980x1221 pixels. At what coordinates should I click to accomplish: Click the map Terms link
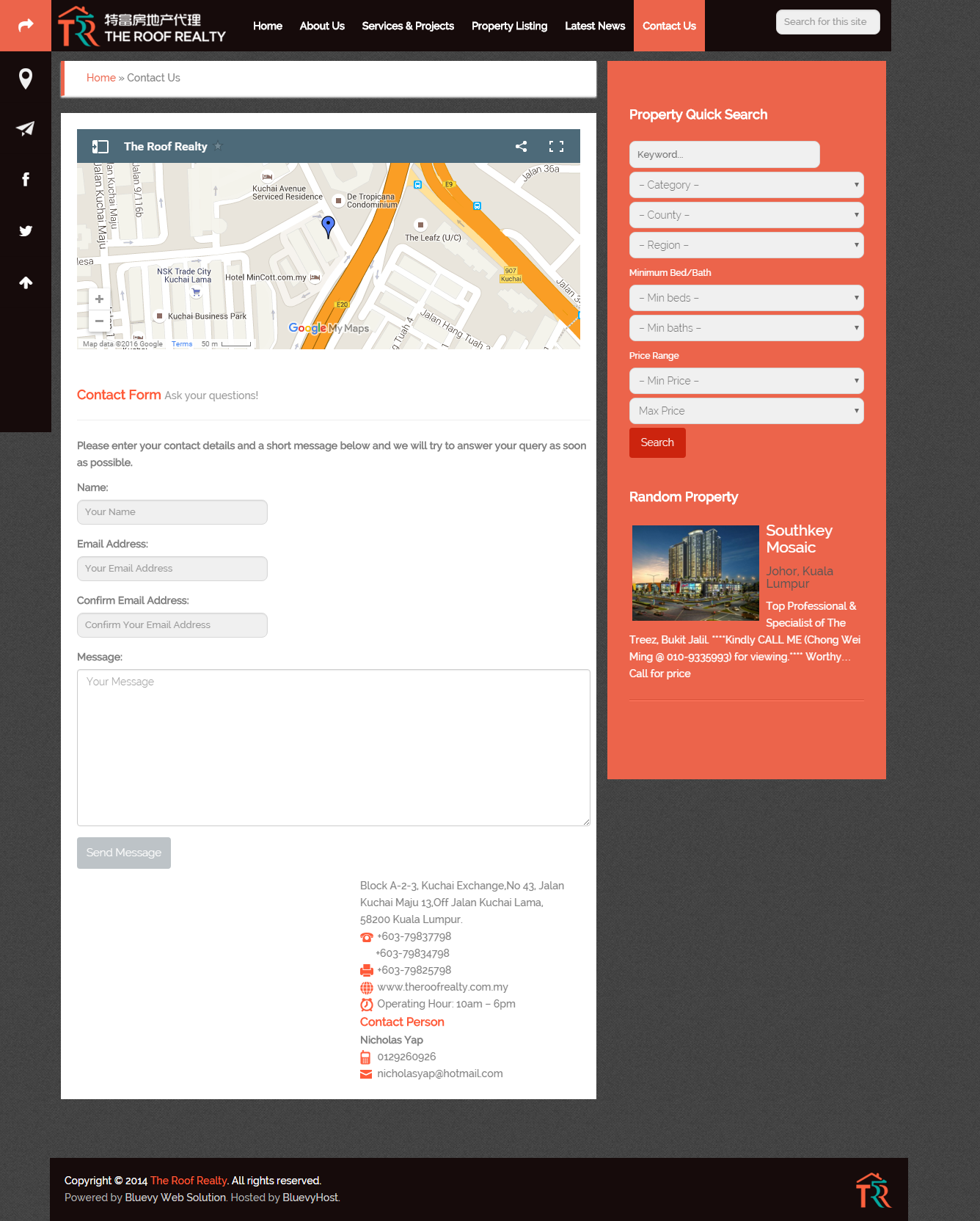(182, 344)
